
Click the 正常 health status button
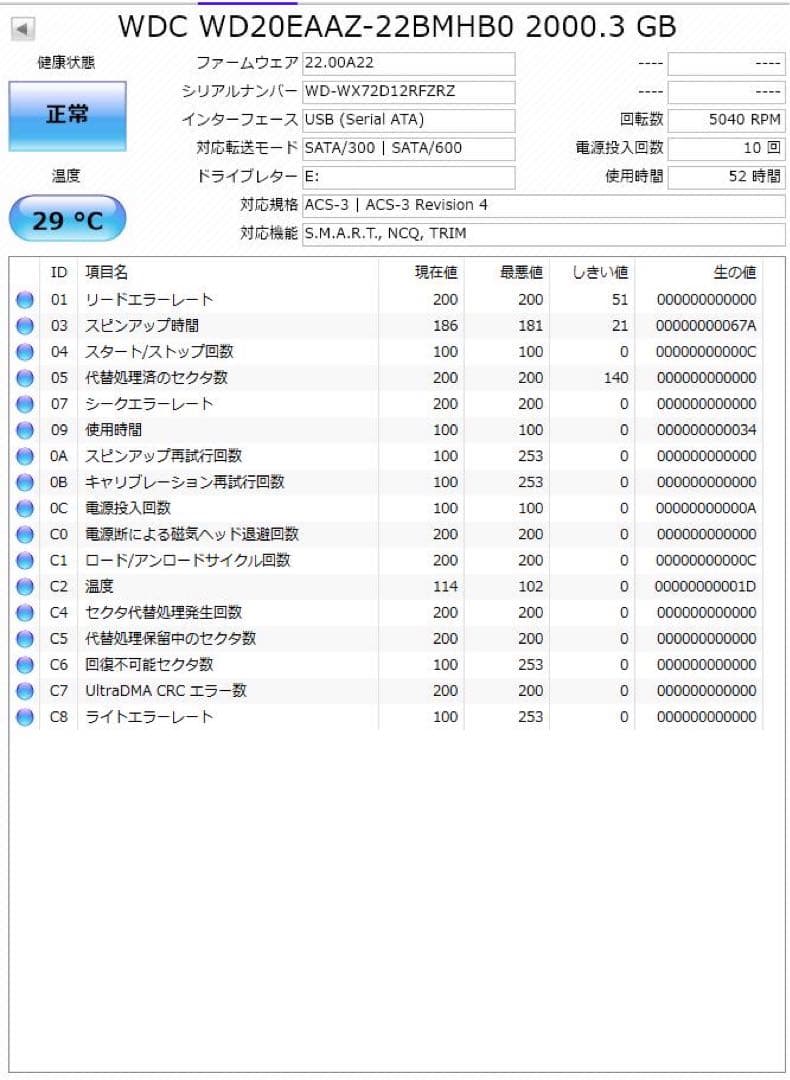pos(67,116)
